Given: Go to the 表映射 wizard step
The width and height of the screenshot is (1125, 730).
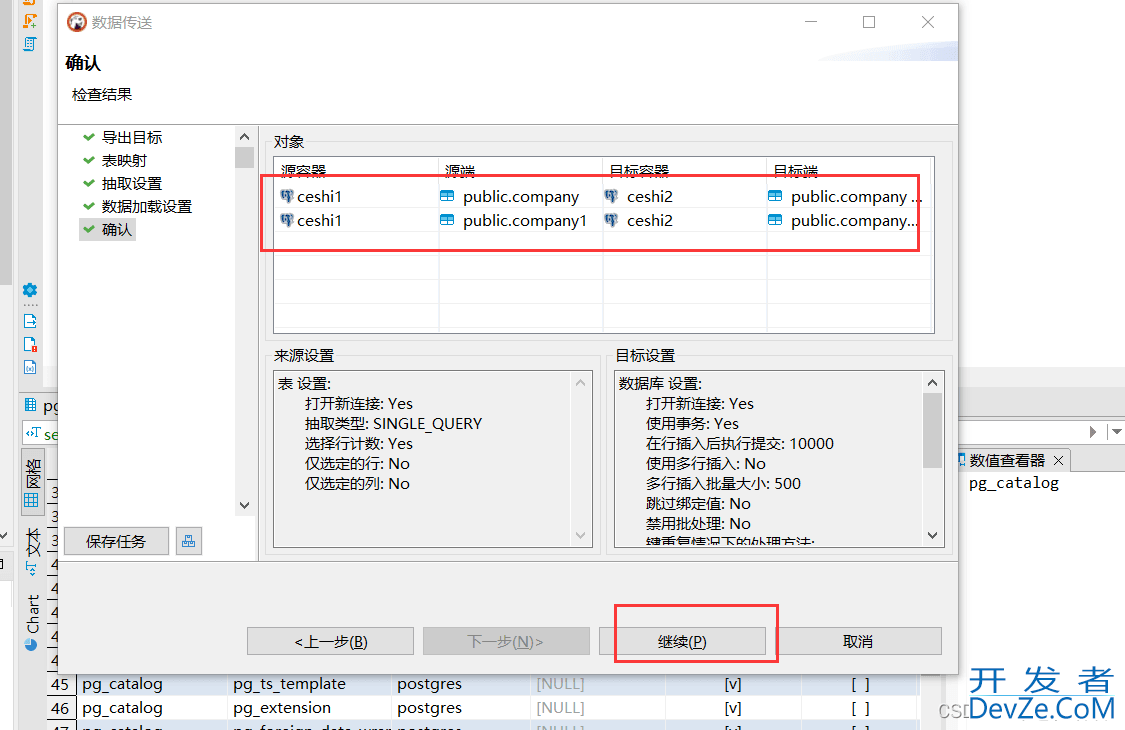Looking at the screenshot, I should pos(124,160).
